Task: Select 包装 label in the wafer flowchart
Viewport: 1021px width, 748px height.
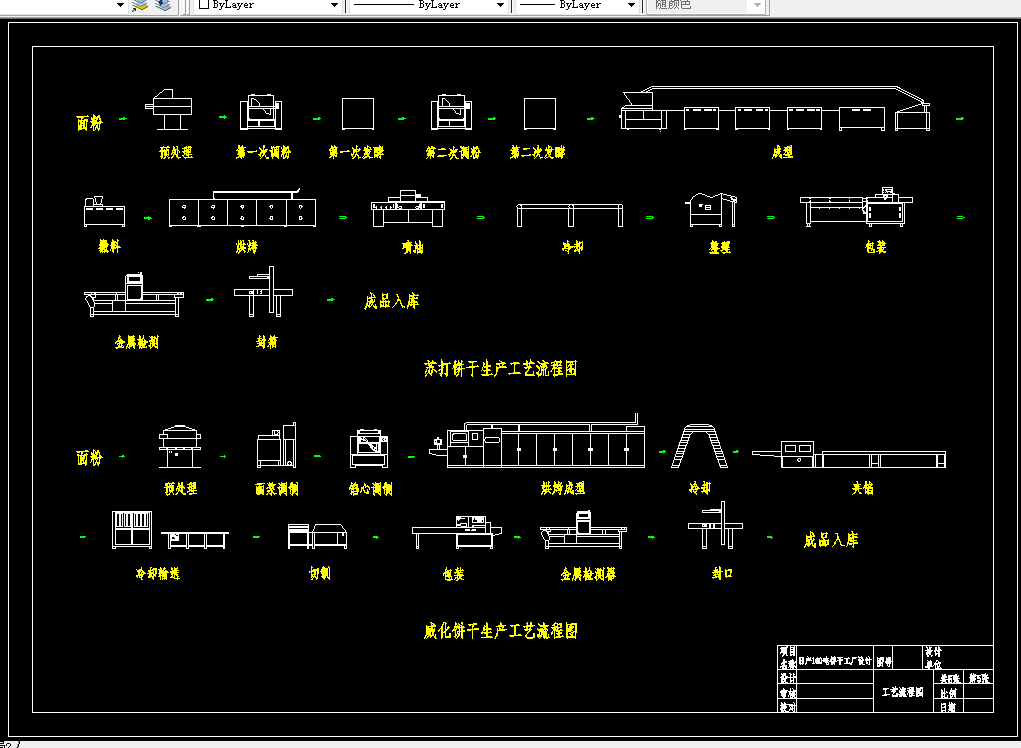Action: click(453, 574)
